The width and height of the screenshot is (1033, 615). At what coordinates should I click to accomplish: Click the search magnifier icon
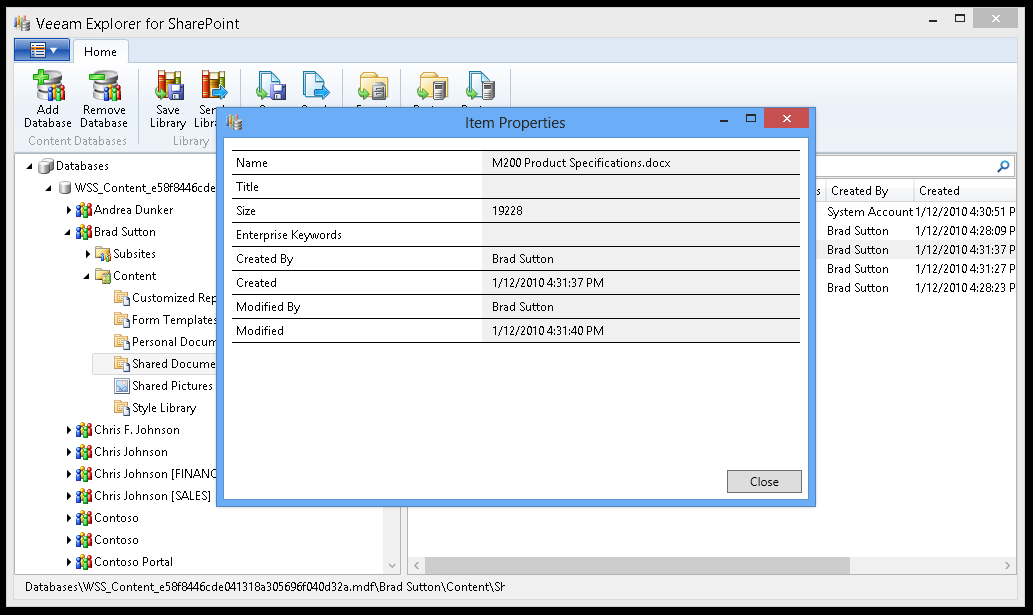coord(1003,167)
